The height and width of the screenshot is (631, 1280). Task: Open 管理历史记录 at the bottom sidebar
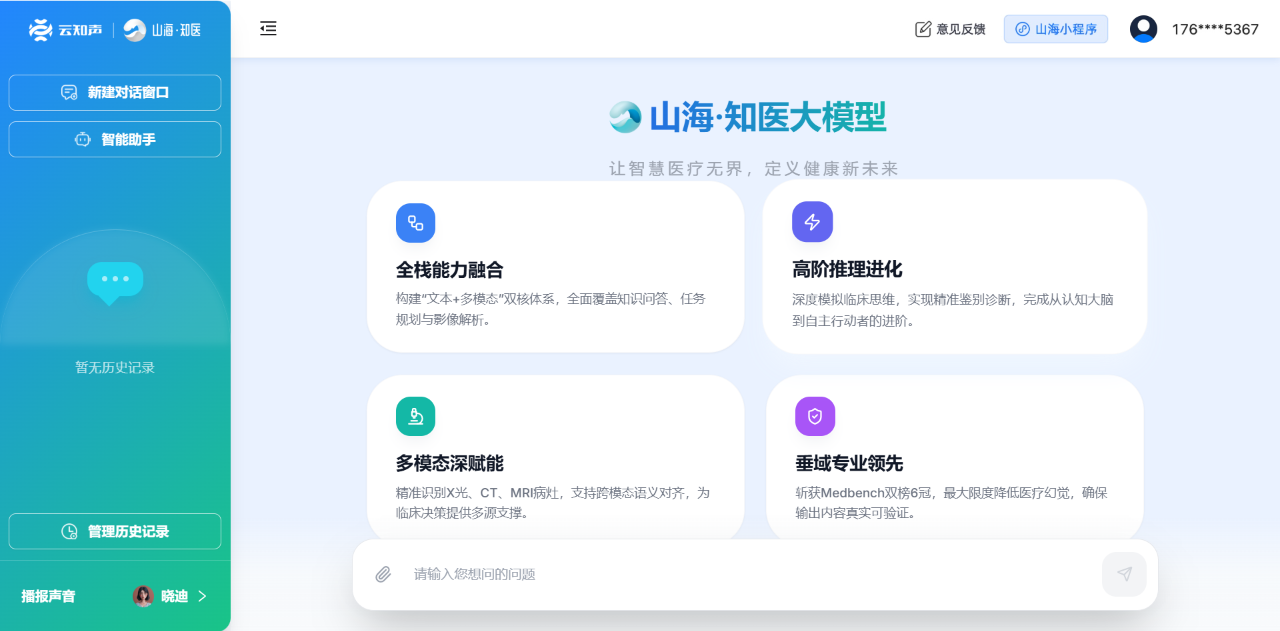coord(114,531)
